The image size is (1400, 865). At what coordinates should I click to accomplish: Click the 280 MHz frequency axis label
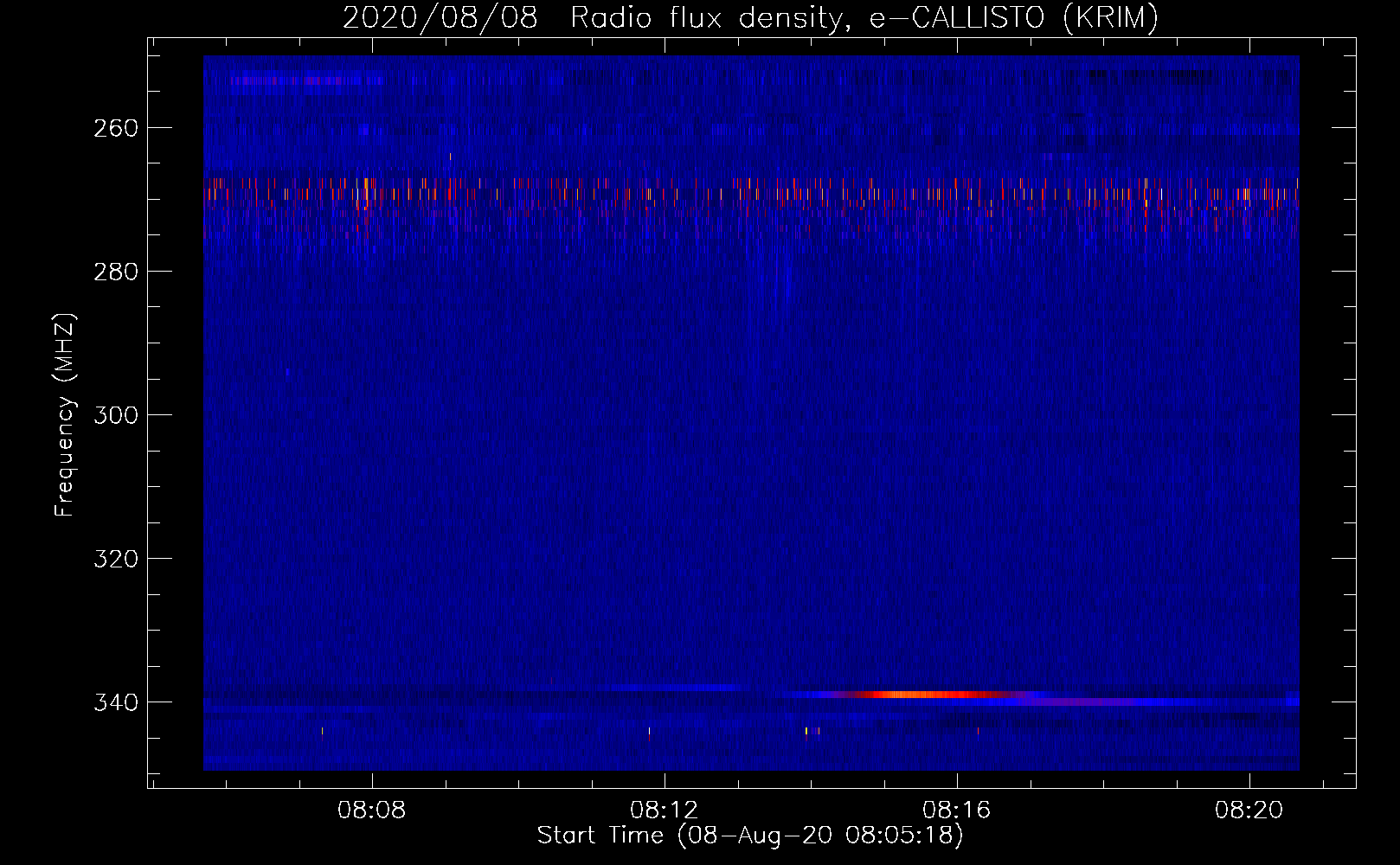(x=116, y=272)
